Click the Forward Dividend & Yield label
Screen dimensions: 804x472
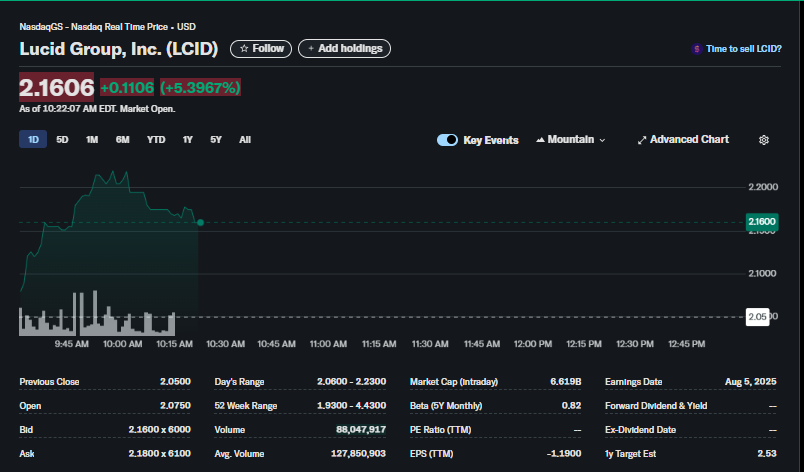[656, 406]
